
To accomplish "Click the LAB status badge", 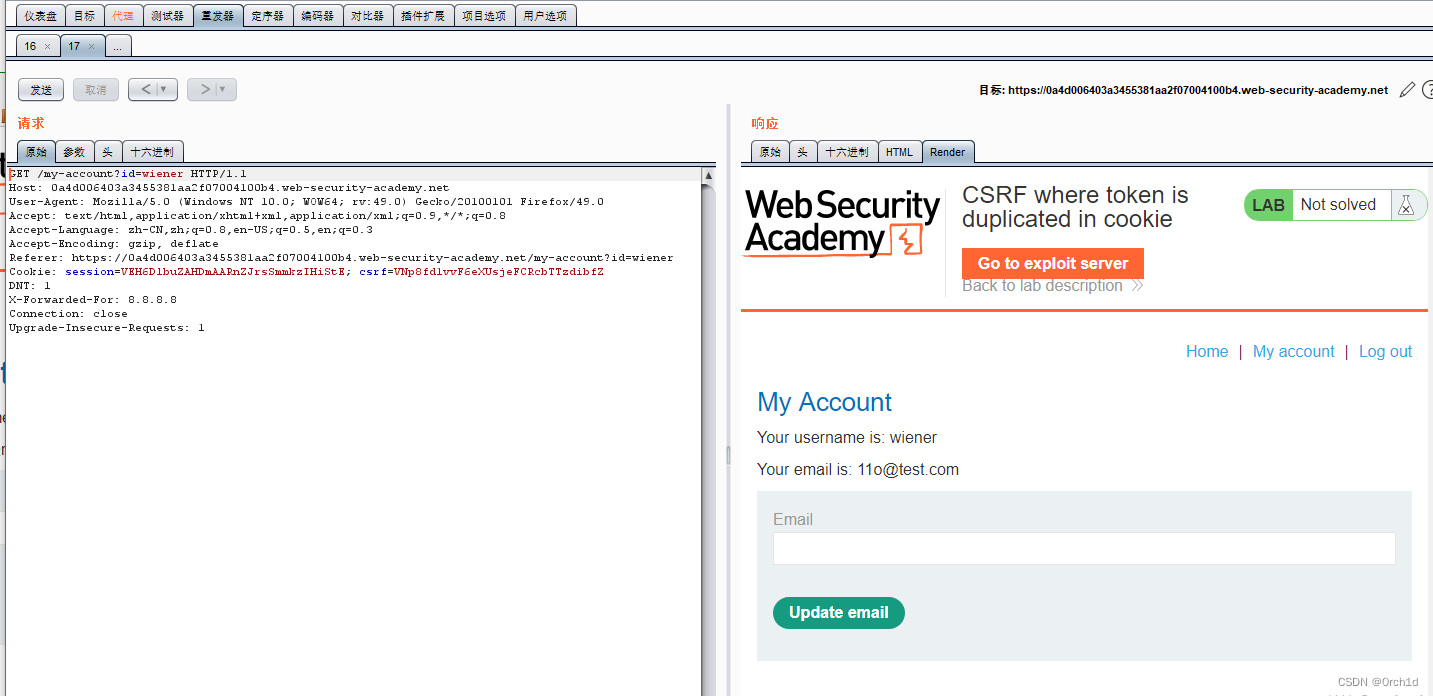I will click(1268, 205).
